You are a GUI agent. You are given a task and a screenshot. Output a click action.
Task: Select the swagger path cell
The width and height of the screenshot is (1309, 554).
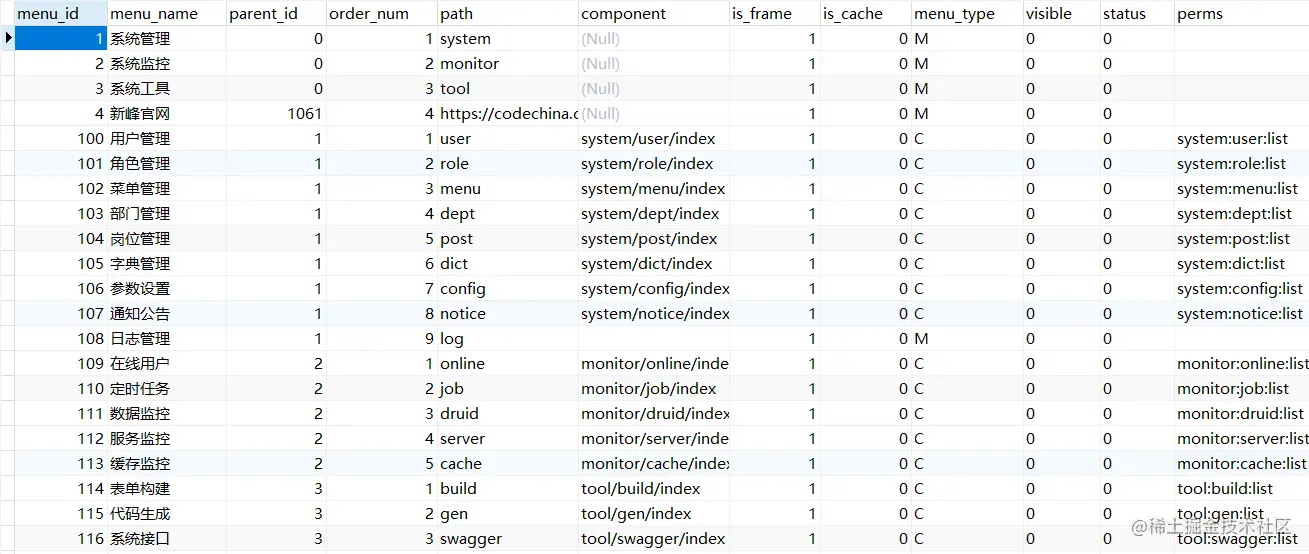(x=471, y=539)
